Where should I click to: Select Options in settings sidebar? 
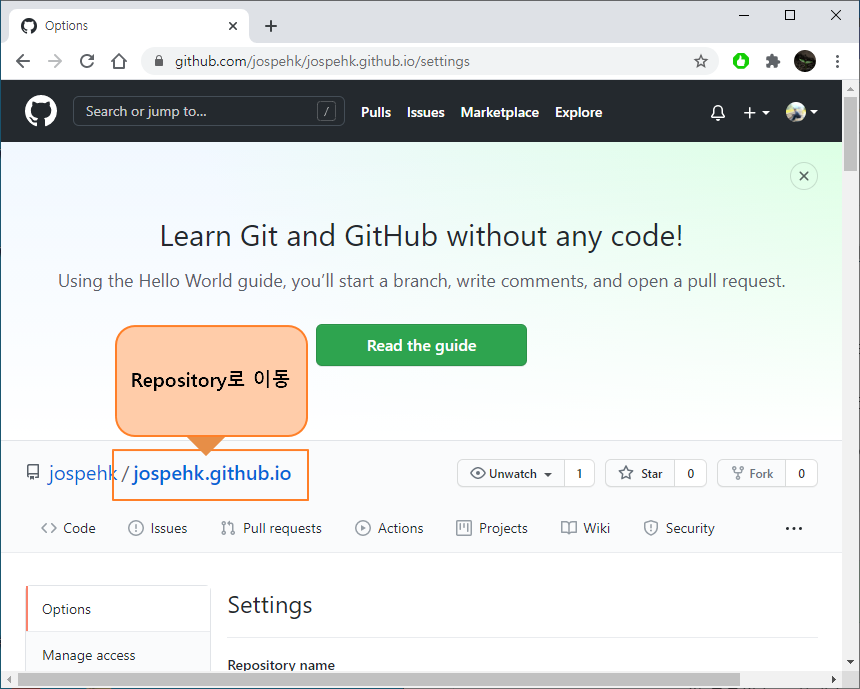click(118, 609)
